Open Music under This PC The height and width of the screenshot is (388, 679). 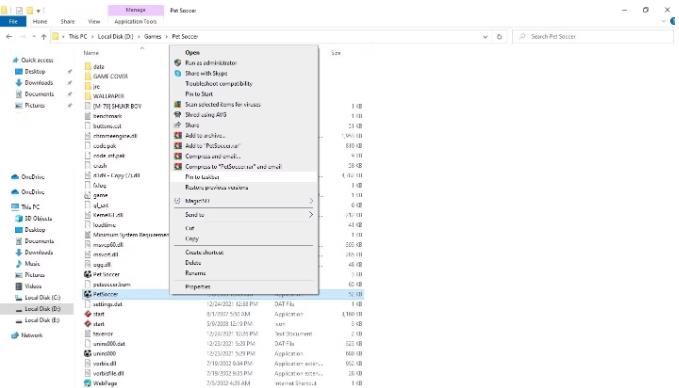(32, 264)
